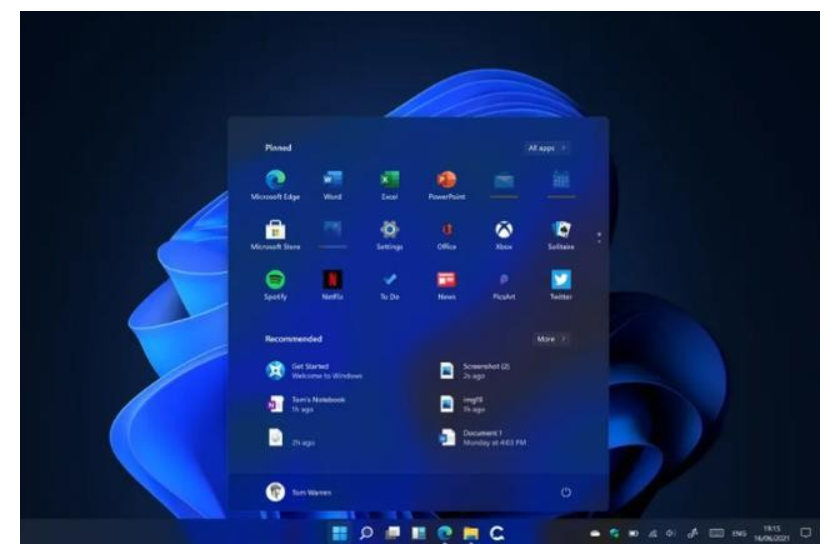Launch the PicsArt app
Image resolution: width=838 pixels, height=555 pixels.
pos(504,284)
